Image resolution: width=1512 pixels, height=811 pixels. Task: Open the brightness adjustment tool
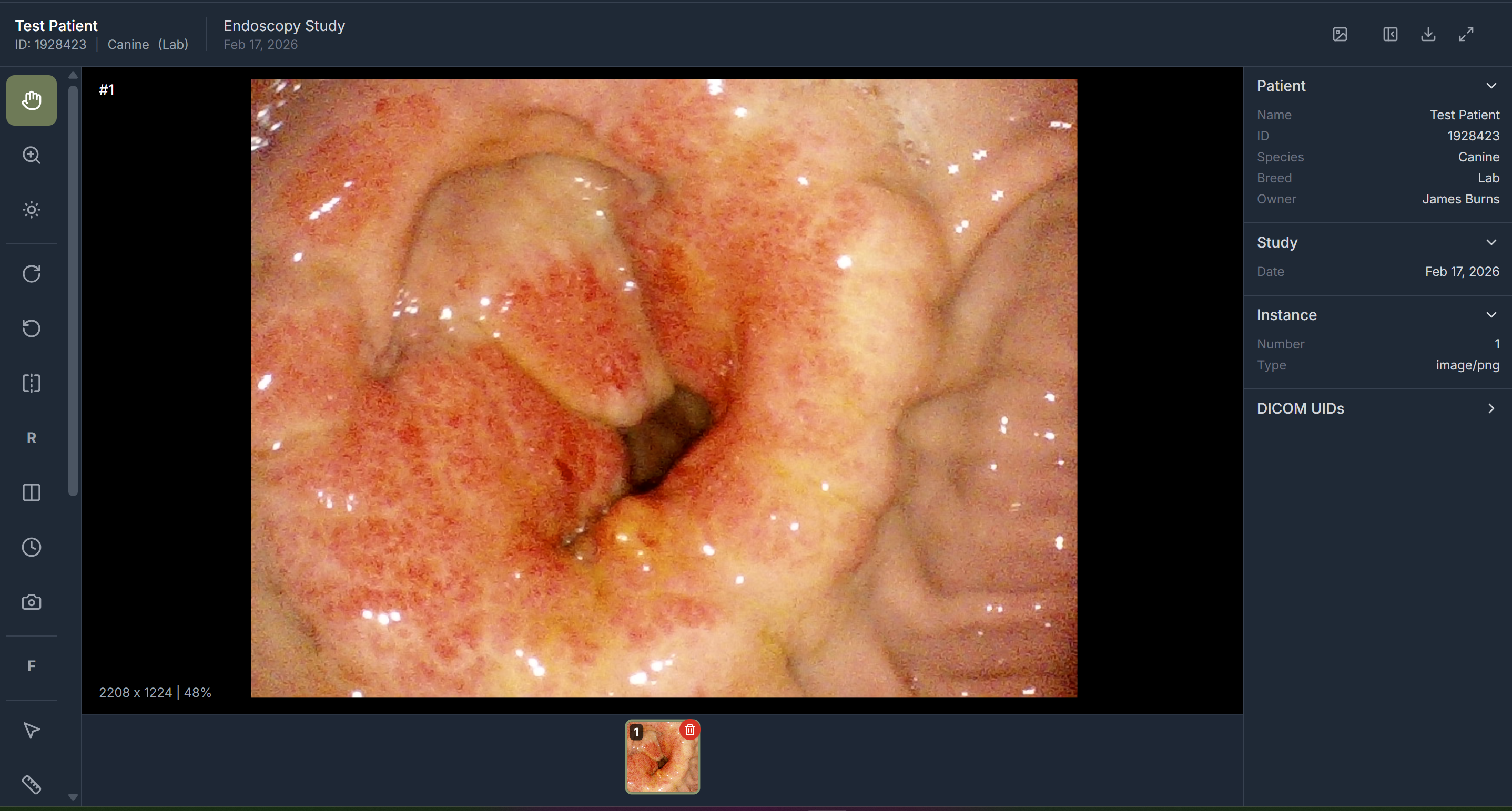click(x=31, y=210)
